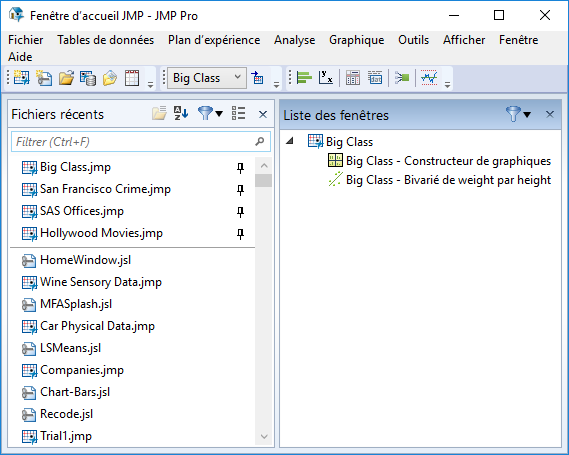
Task: Open the Big Class data table selector
Action: pyautogui.click(x=207, y=78)
